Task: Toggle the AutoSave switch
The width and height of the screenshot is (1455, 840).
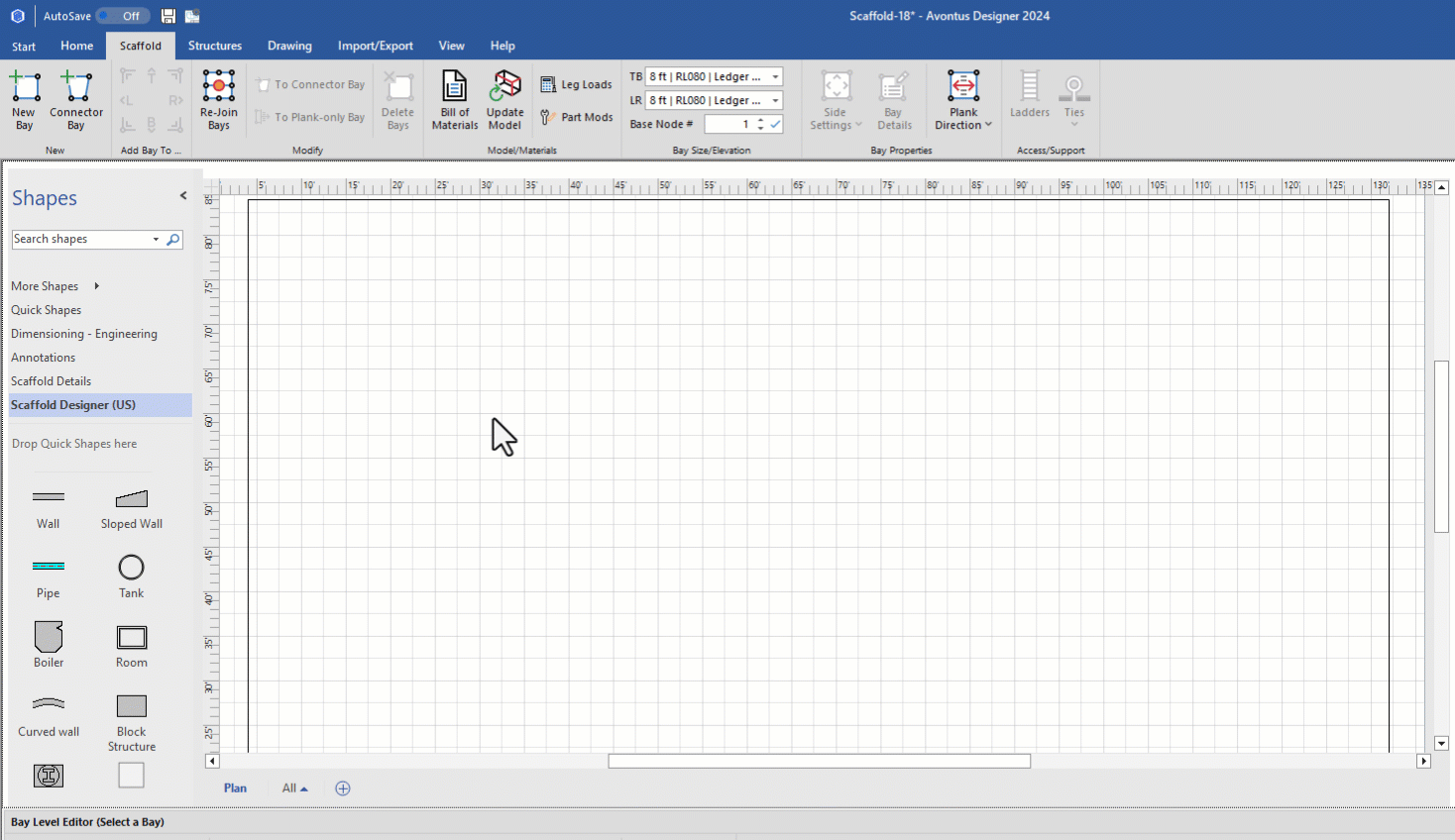Action: (123, 16)
